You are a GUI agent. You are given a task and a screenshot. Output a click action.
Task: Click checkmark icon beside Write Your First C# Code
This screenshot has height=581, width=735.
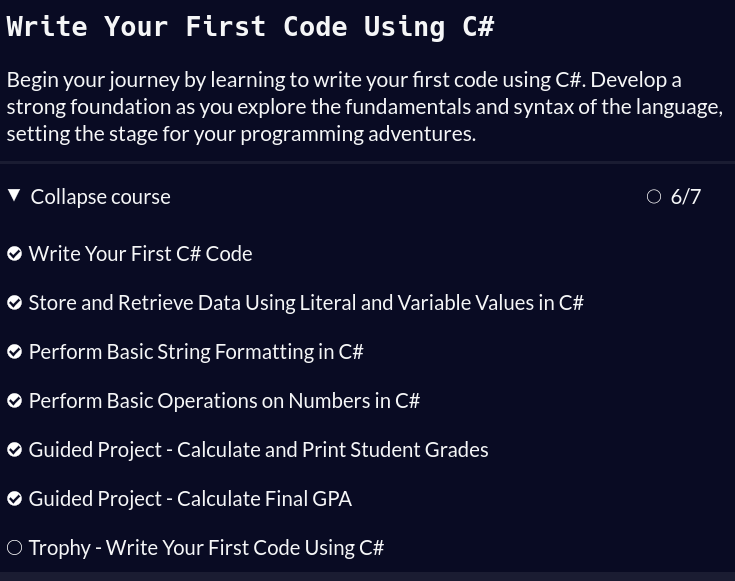14,254
